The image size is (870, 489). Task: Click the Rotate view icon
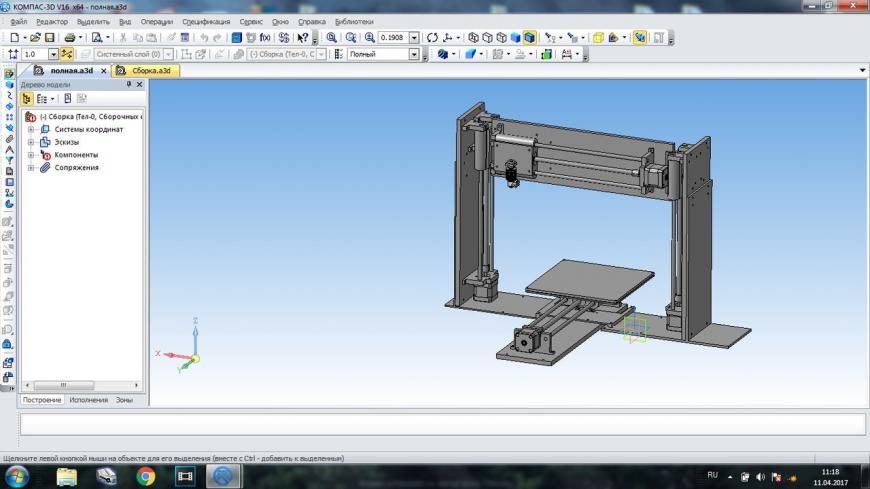click(433, 37)
